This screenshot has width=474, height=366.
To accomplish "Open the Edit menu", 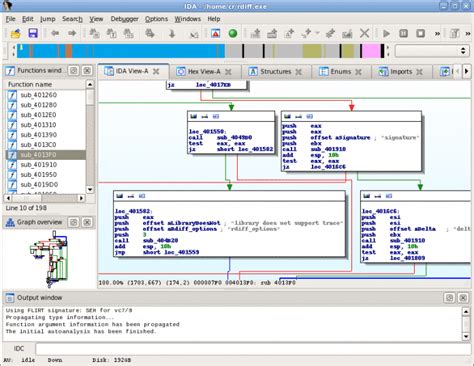I will point(28,19).
